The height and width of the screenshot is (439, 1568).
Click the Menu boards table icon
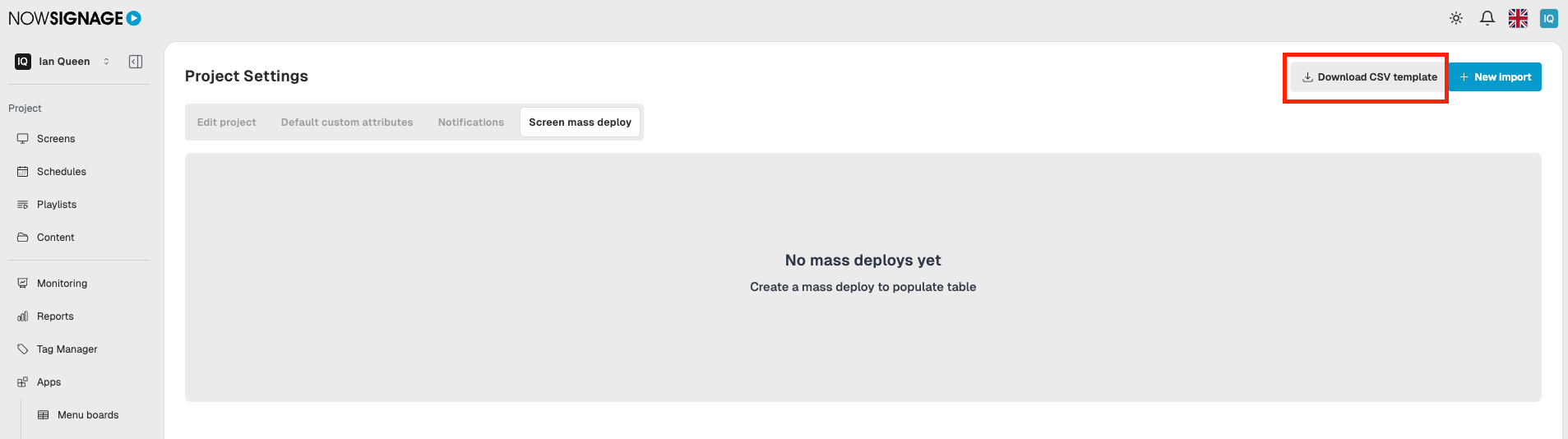tap(43, 415)
